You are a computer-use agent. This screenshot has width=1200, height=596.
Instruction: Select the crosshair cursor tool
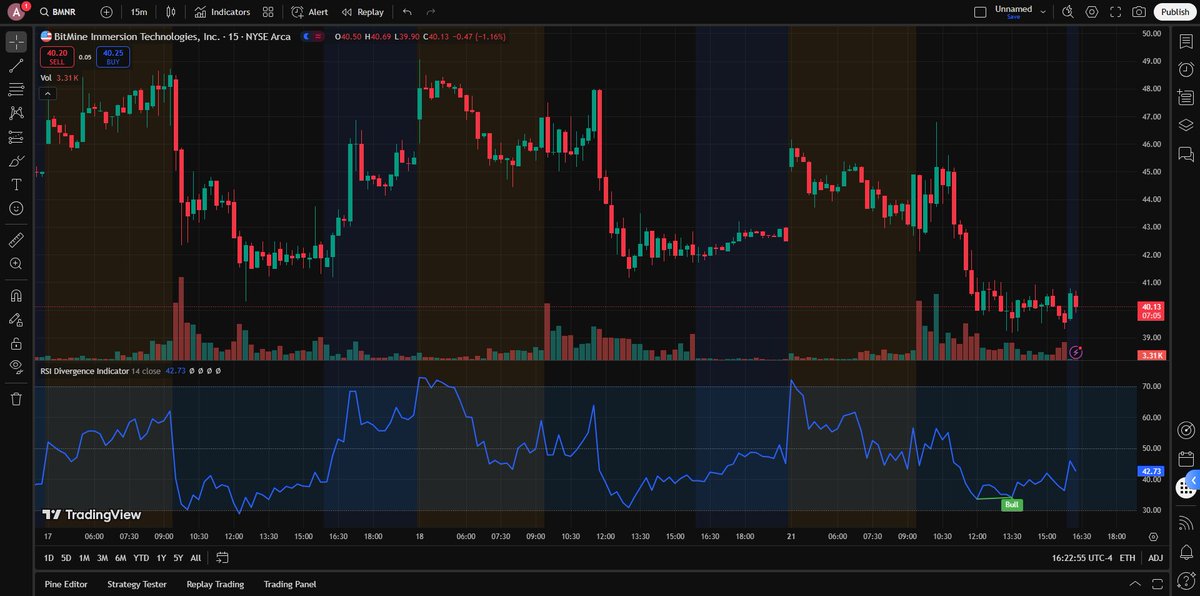[16, 42]
